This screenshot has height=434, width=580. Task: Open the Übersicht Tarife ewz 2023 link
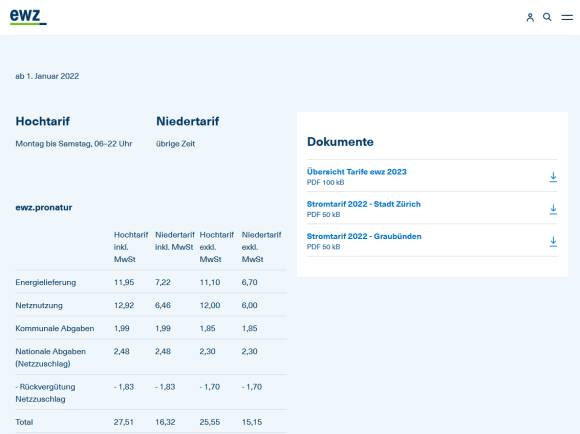tap(357, 172)
